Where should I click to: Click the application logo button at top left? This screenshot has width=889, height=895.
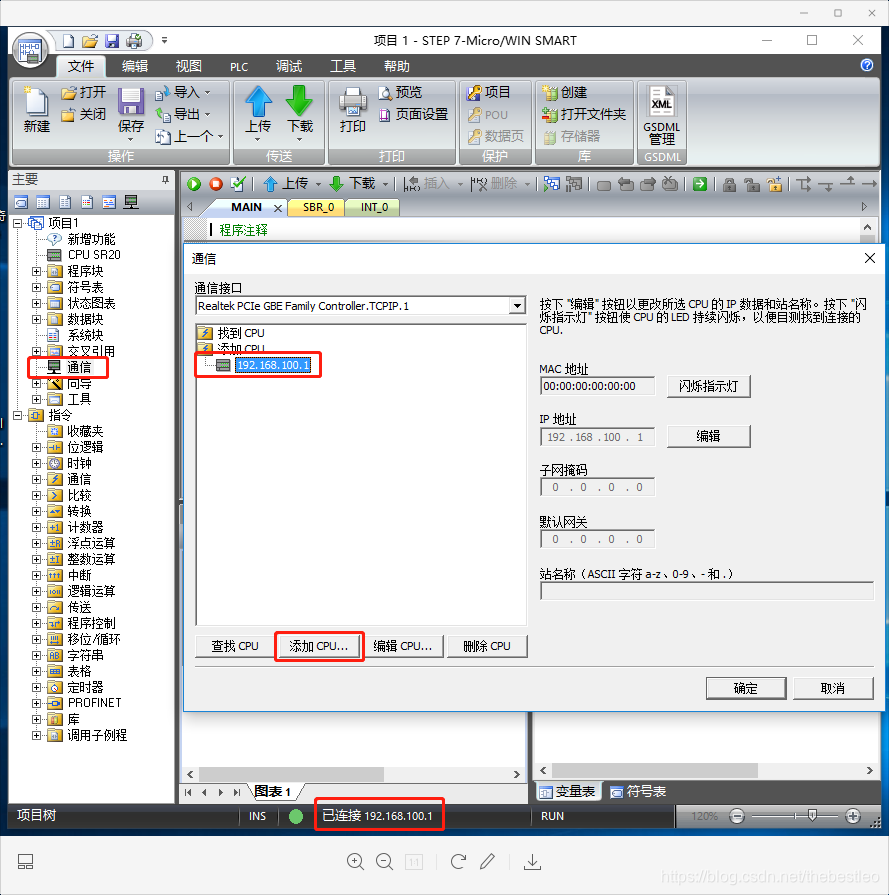coord(30,51)
